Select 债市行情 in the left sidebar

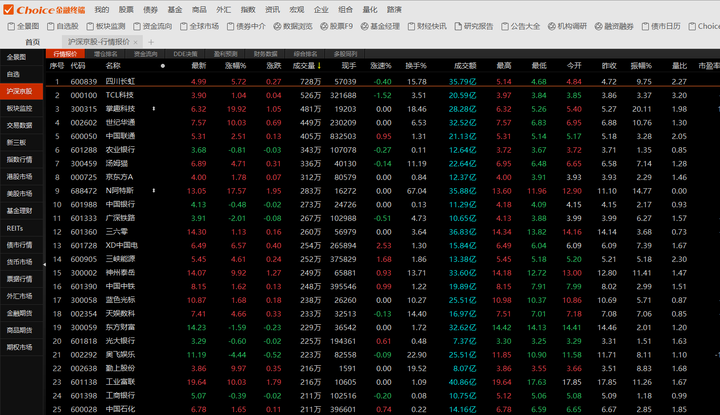pyautogui.click(x=22, y=245)
